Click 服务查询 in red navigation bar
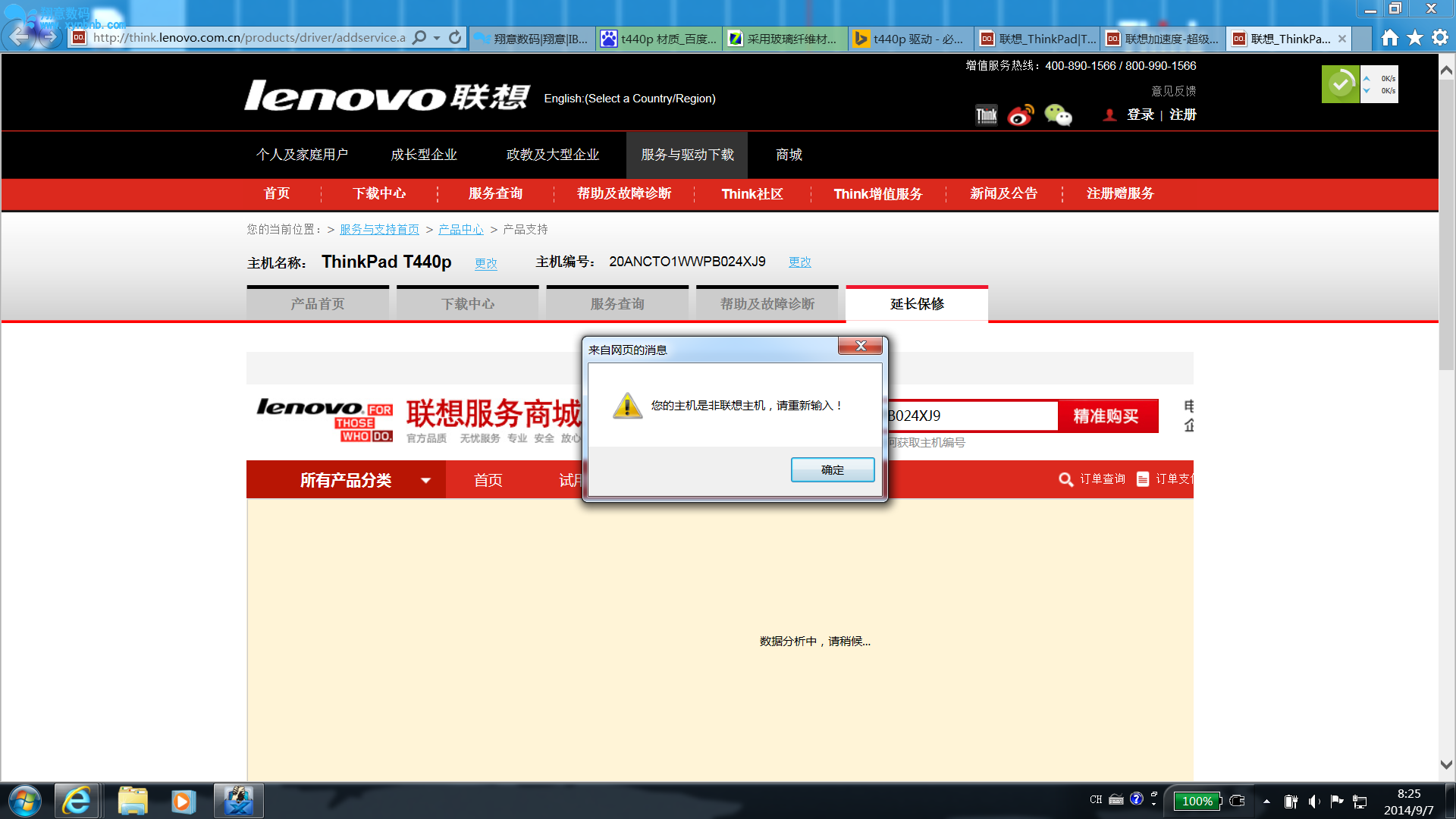Screen dimensions: 1456x819 [495, 193]
